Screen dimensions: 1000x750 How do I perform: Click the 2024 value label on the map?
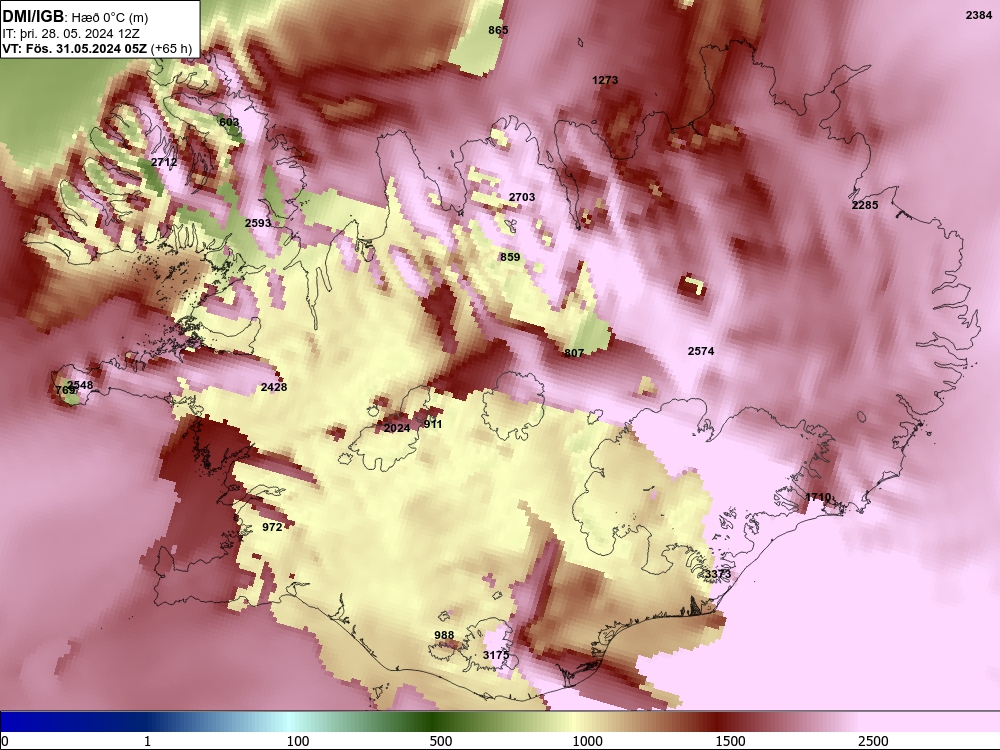click(397, 428)
